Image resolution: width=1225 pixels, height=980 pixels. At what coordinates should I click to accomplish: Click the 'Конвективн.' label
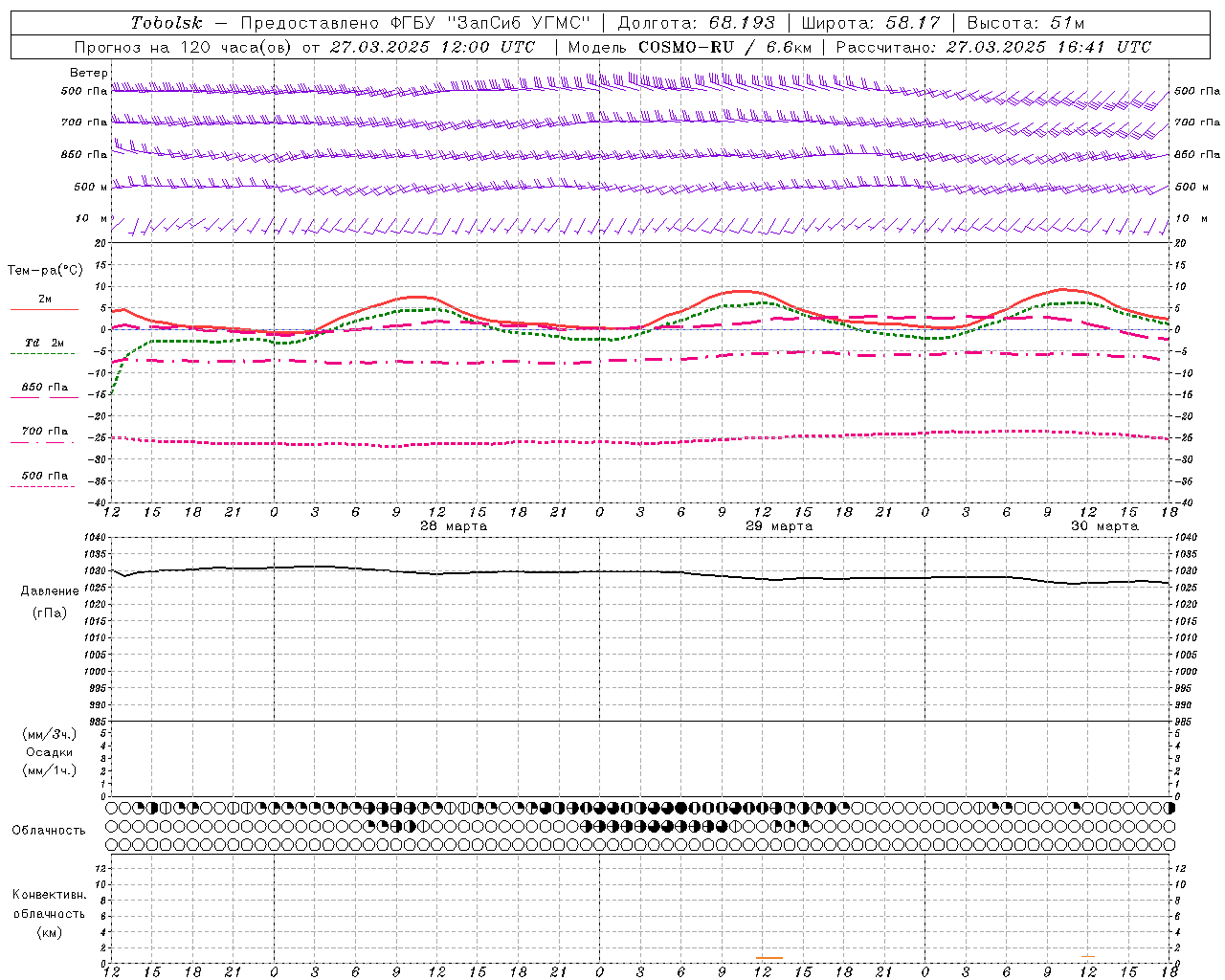49,895
